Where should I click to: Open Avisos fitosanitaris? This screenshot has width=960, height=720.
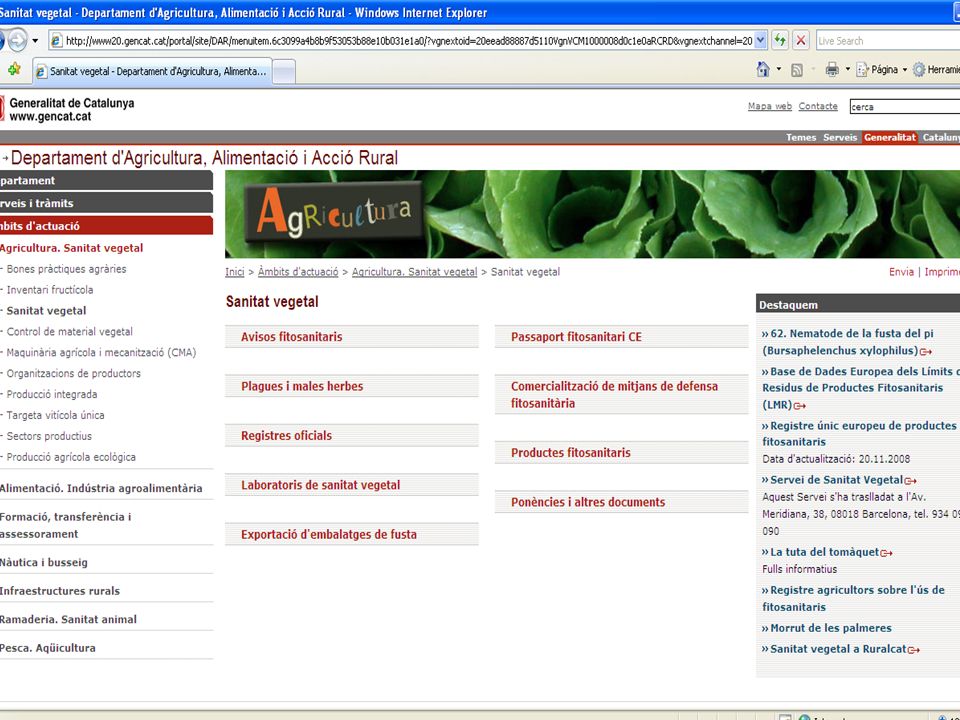pos(291,337)
